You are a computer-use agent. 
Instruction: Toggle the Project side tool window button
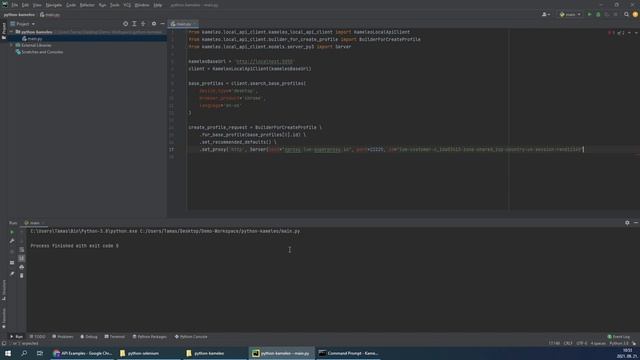pos(4,31)
